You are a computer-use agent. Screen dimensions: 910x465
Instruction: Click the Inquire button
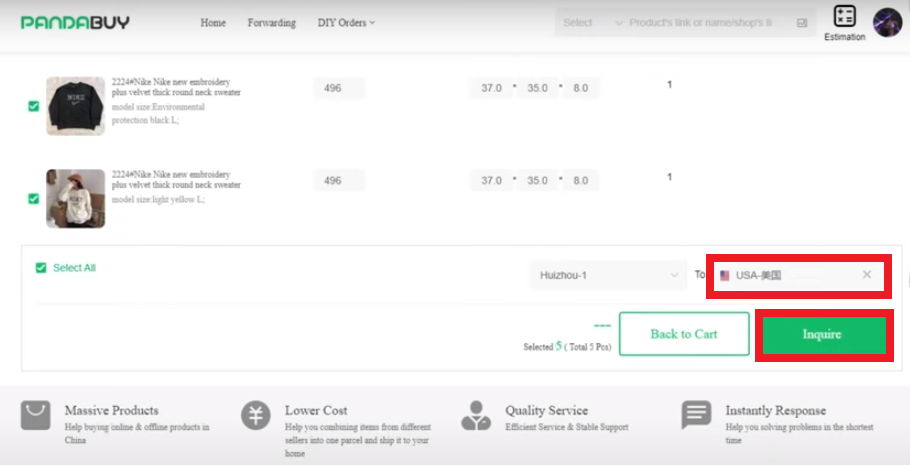pos(822,334)
